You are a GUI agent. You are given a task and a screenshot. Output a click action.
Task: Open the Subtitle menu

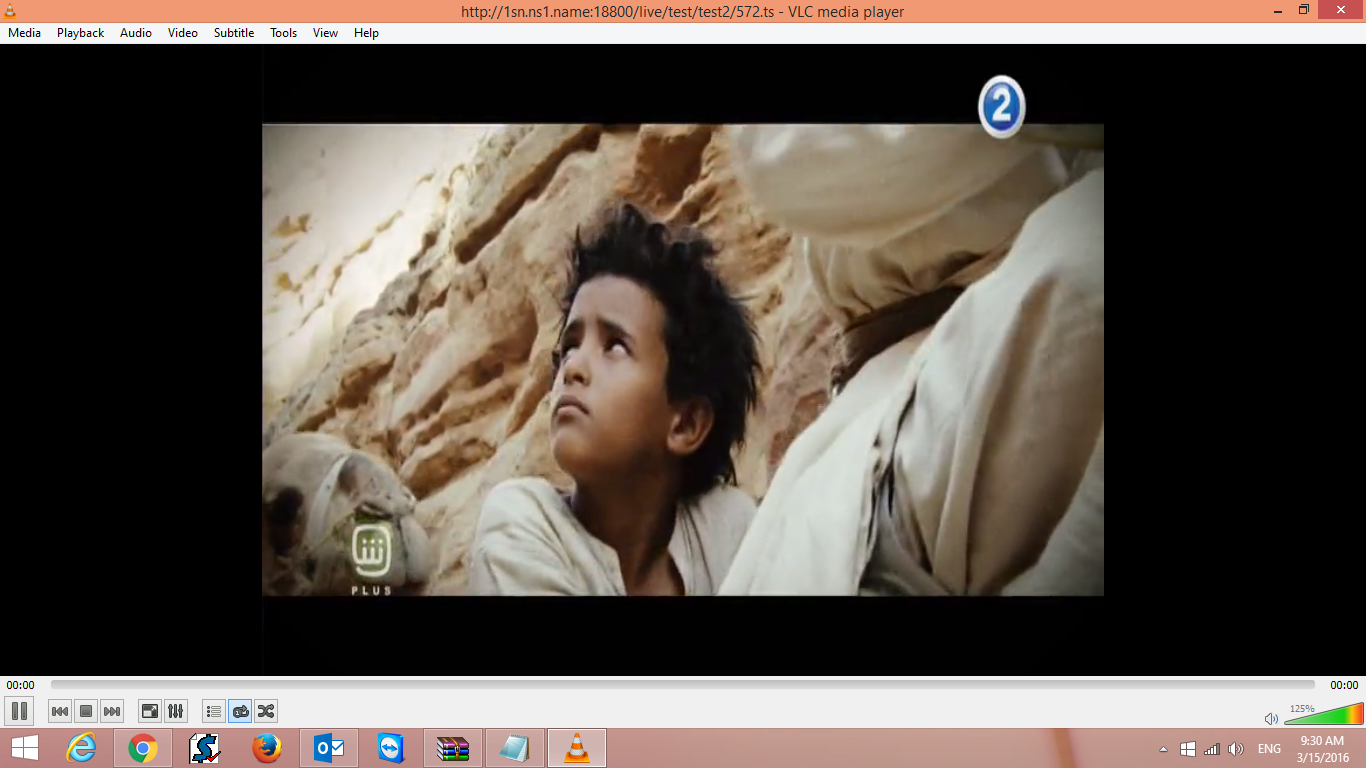point(234,33)
